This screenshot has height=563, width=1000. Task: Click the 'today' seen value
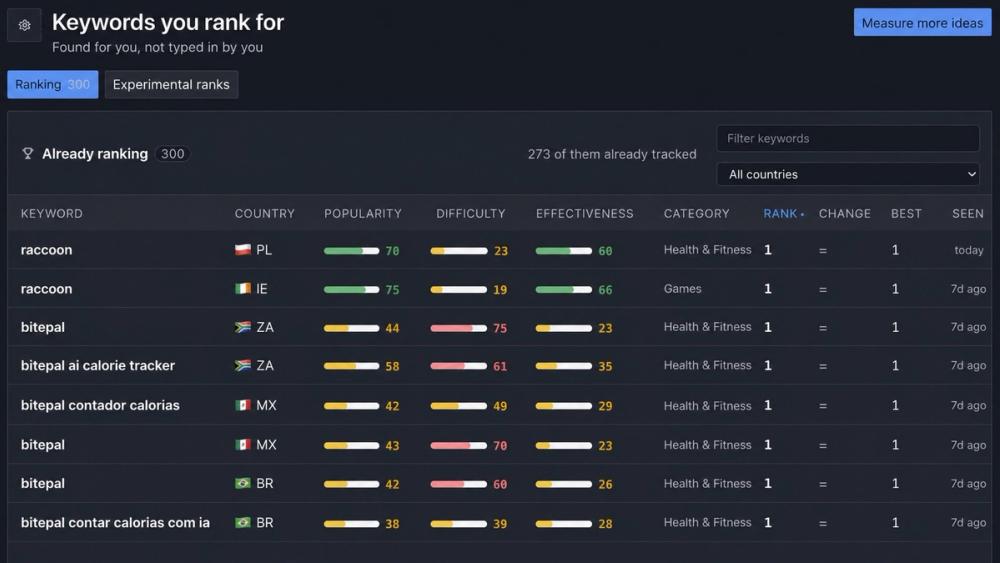click(969, 251)
